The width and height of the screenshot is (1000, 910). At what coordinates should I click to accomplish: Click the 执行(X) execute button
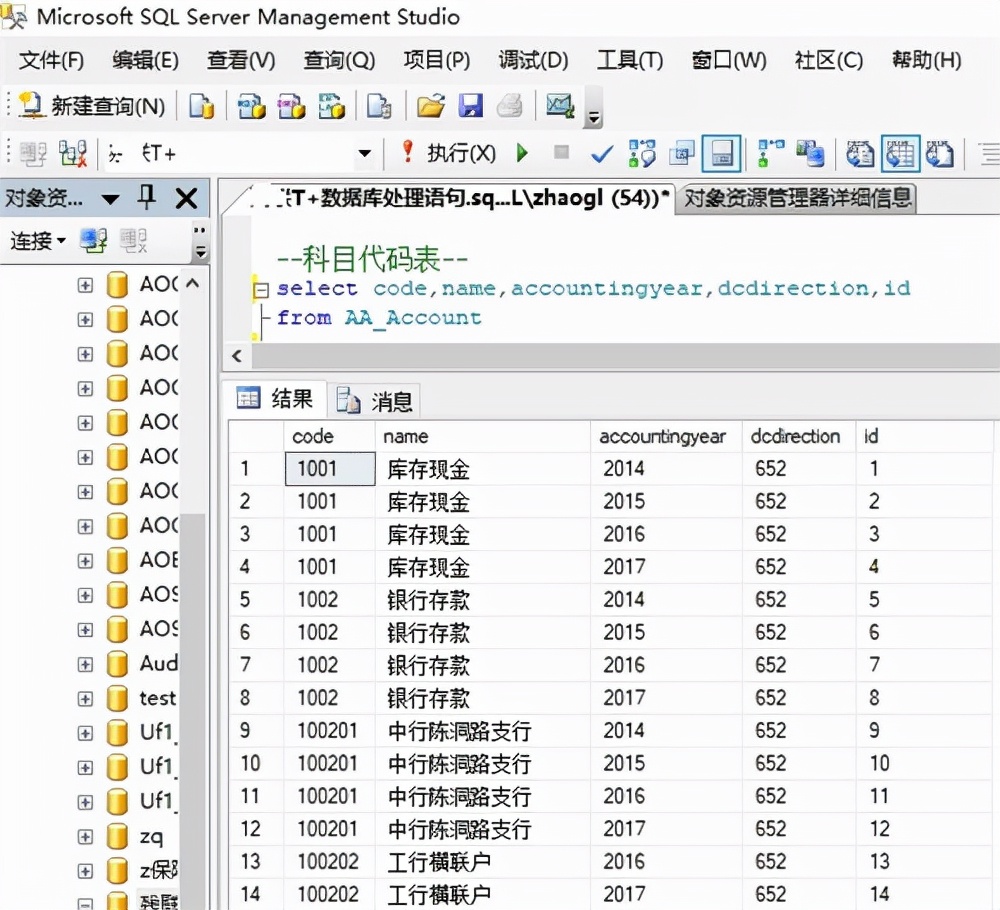[x=459, y=153]
